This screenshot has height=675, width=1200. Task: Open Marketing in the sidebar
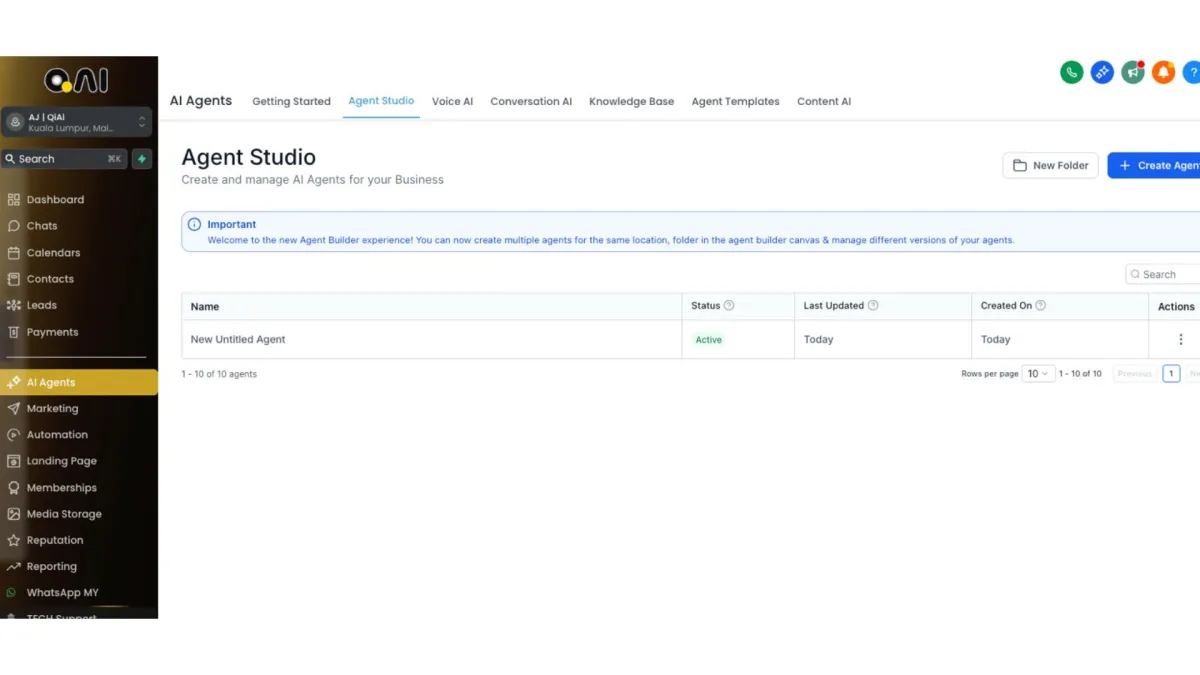click(x=52, y=408)
